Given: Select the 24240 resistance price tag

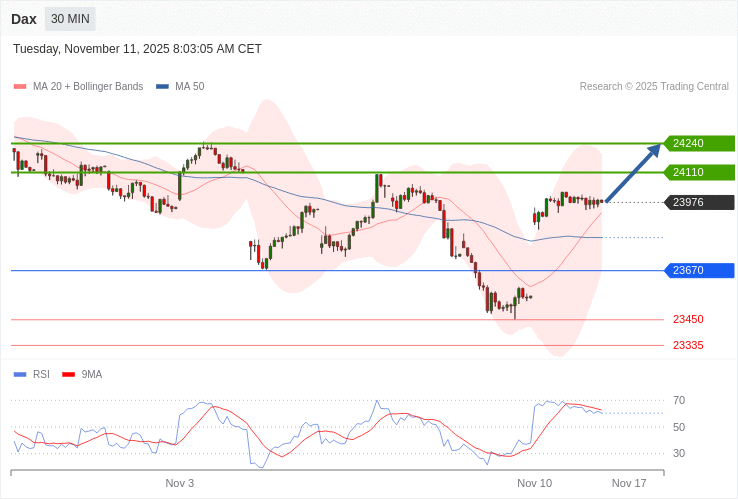Looking at the screenshot, I should point(699,143).
